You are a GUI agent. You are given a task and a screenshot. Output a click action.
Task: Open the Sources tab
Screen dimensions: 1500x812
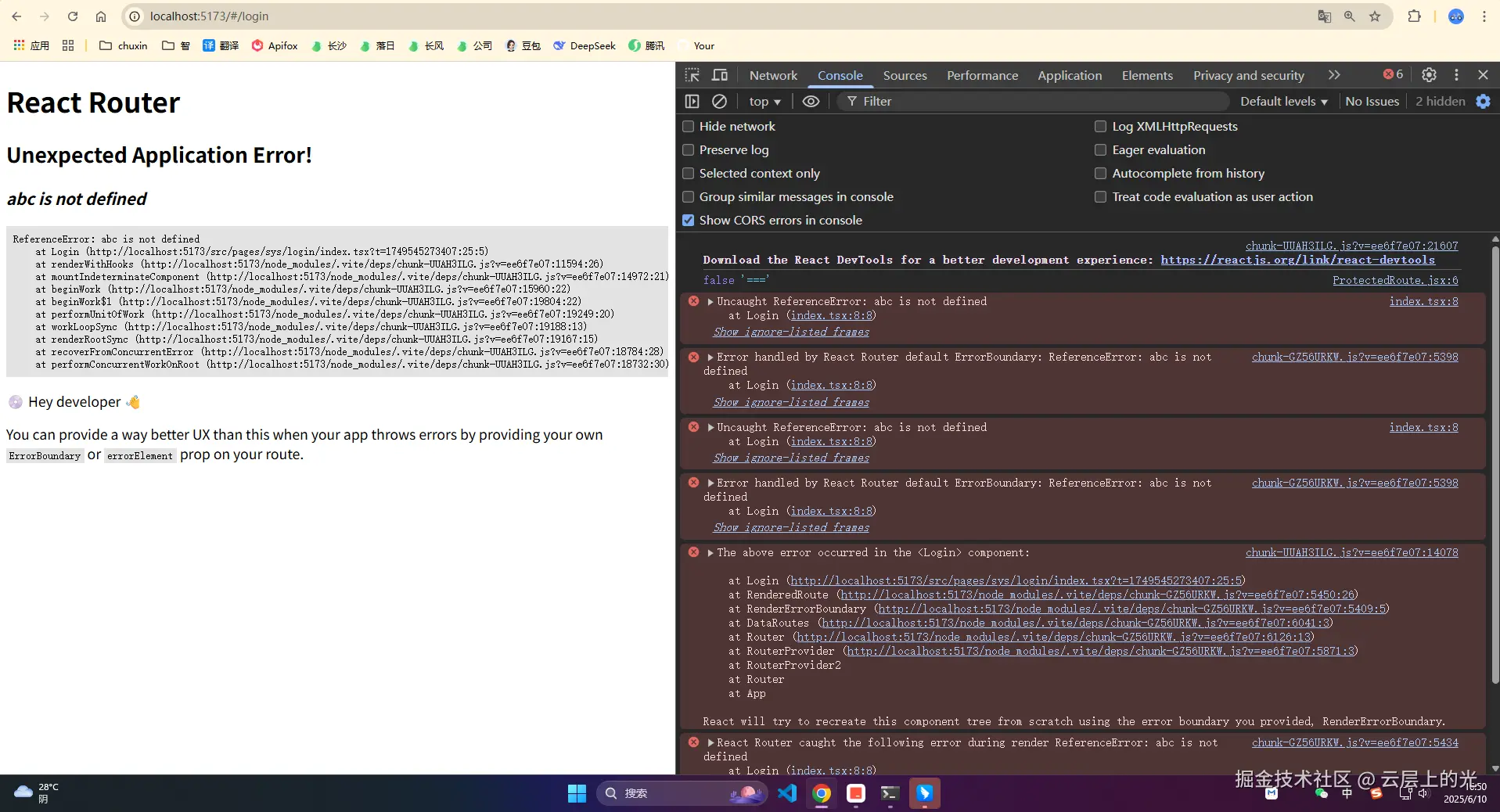905,75
